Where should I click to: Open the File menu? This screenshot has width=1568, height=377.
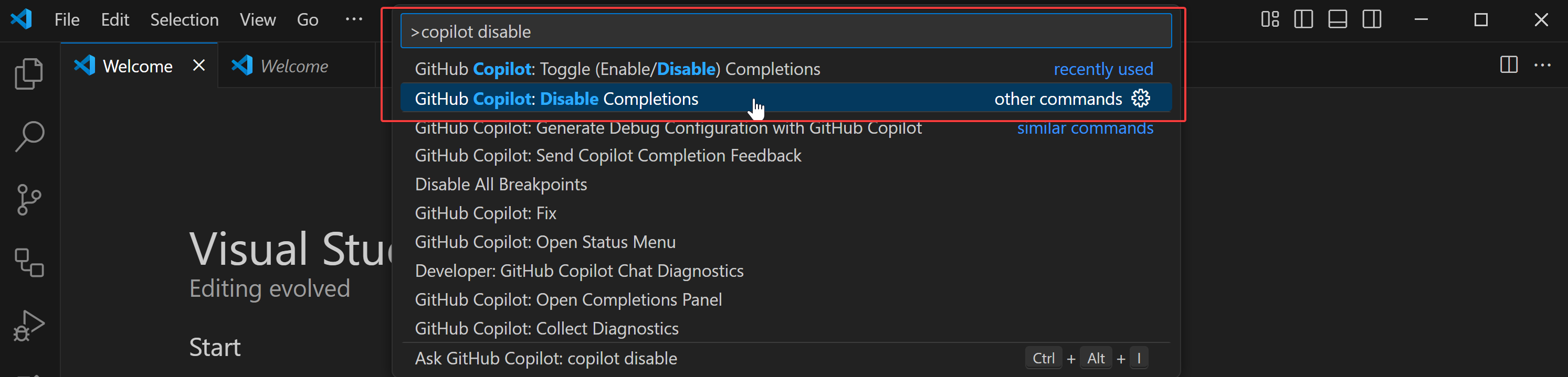tap(66, 20)
